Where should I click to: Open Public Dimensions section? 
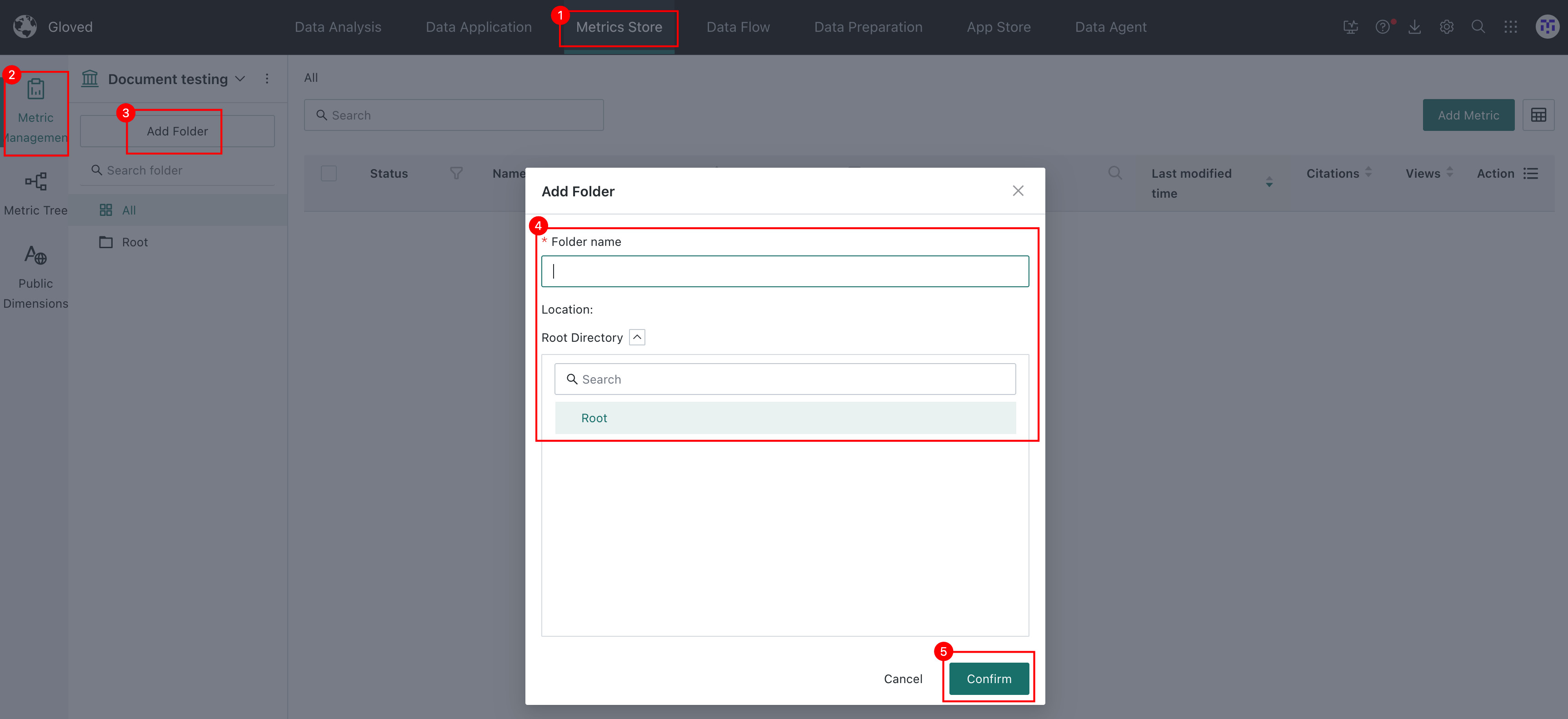tap(35, 277)
